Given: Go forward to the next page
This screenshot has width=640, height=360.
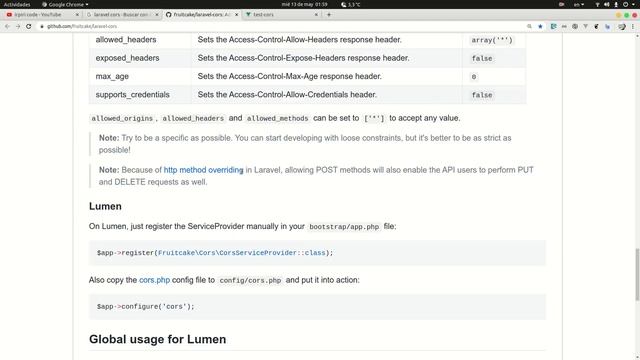Looking at the screenshot, I should (18, 26).
